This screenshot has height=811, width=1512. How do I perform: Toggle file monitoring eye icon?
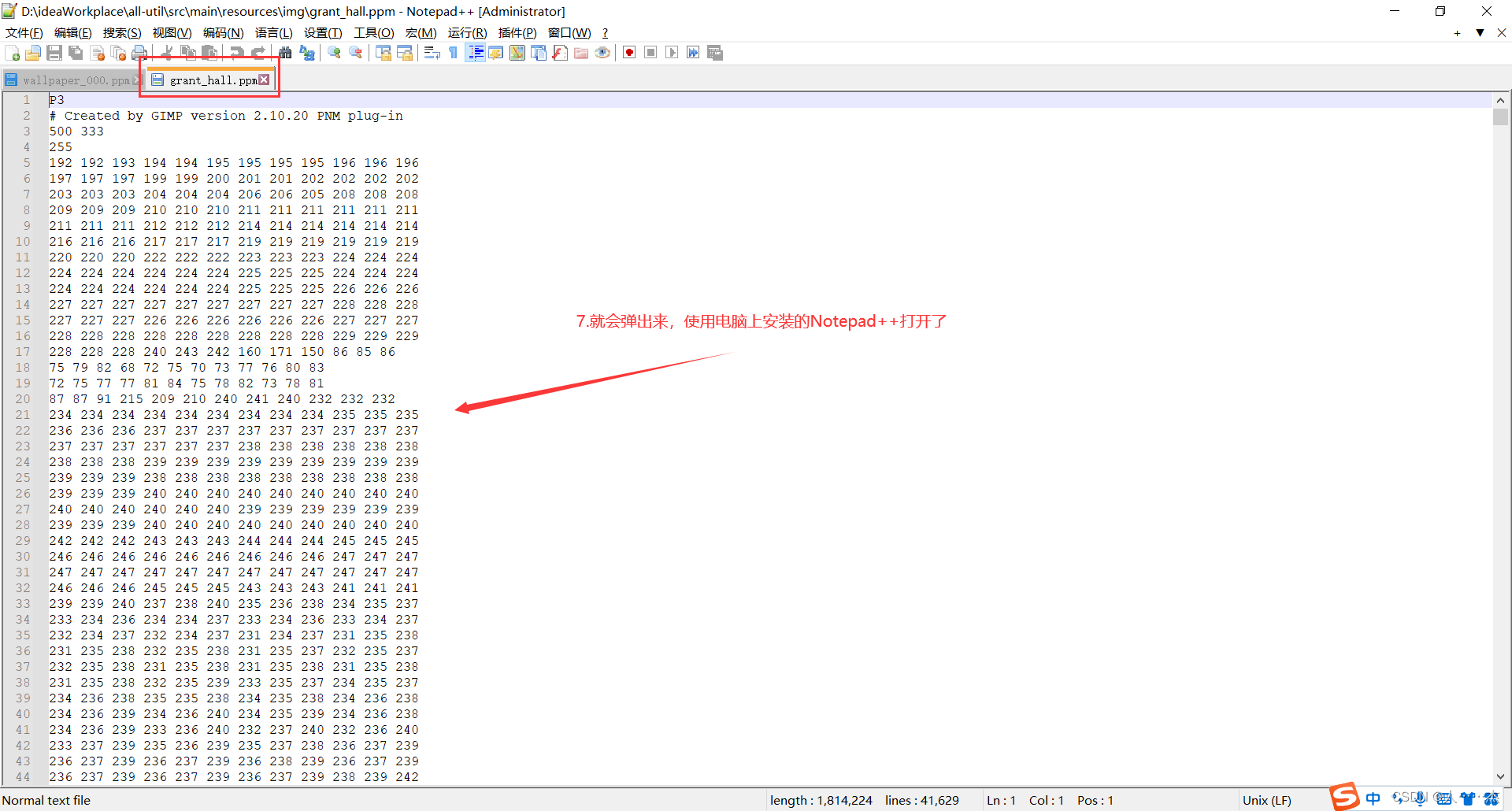602,53
